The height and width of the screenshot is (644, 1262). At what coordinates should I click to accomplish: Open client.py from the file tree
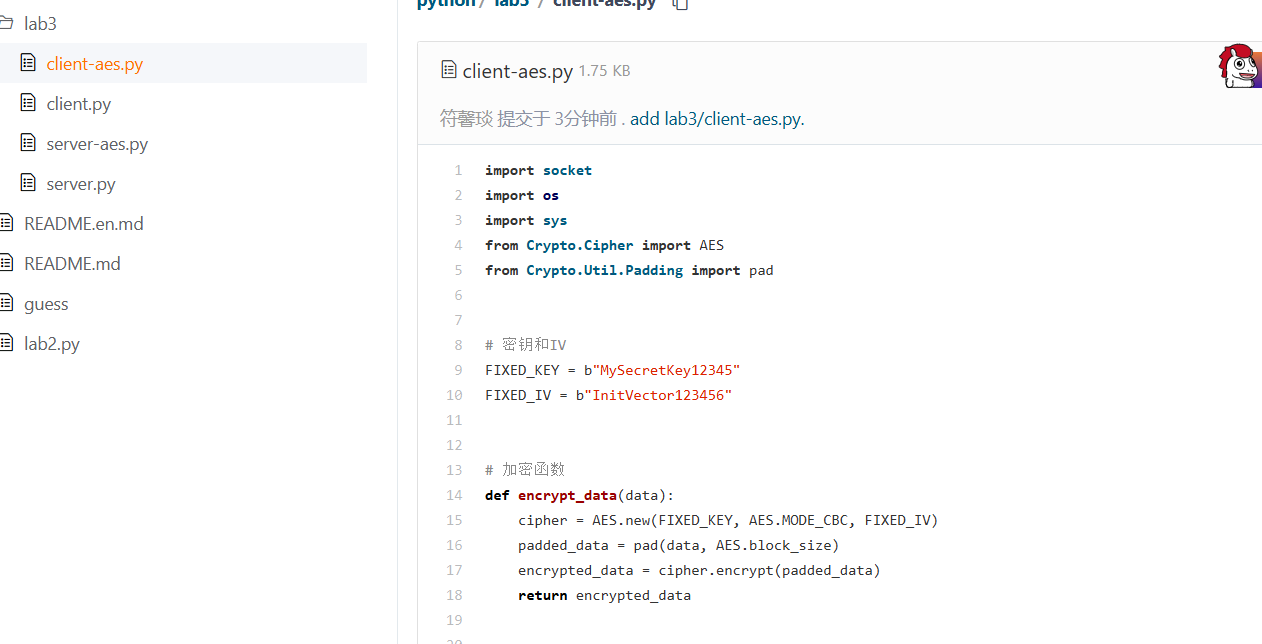[78, 104]
